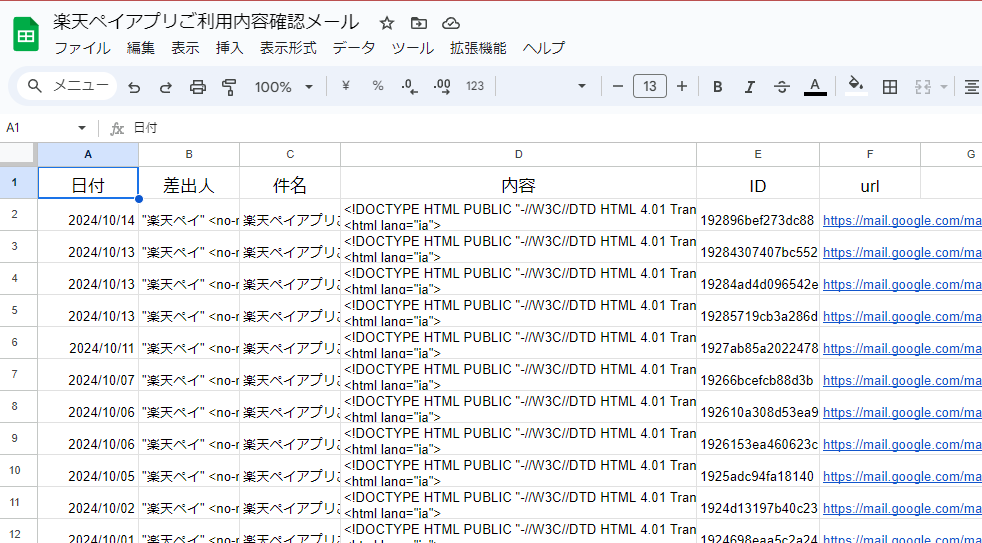The height and width of the screenshot is (543, 982).
Task: Toggle bold formatting
Action: tap(718, 86)
